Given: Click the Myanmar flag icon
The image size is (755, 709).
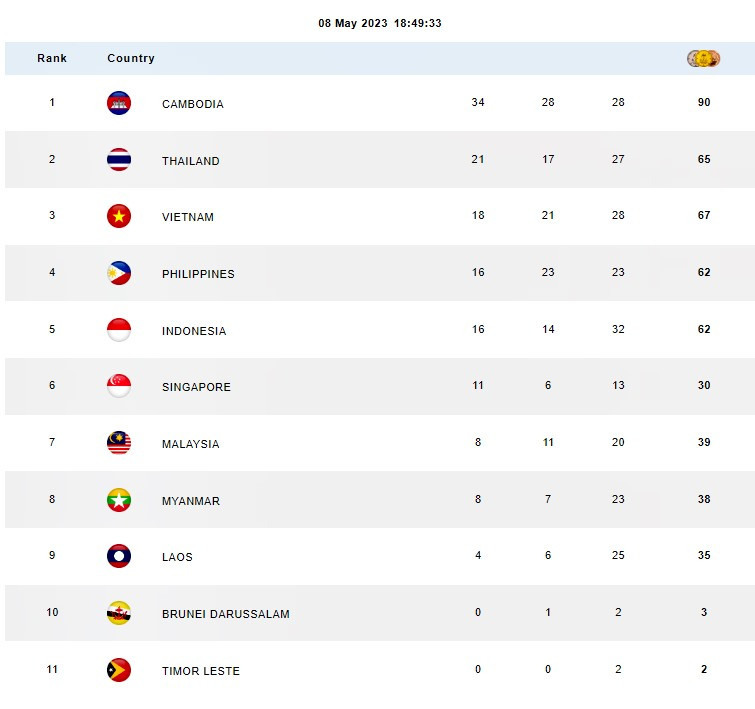Looking at the screenshot, I should pos(119,500).
